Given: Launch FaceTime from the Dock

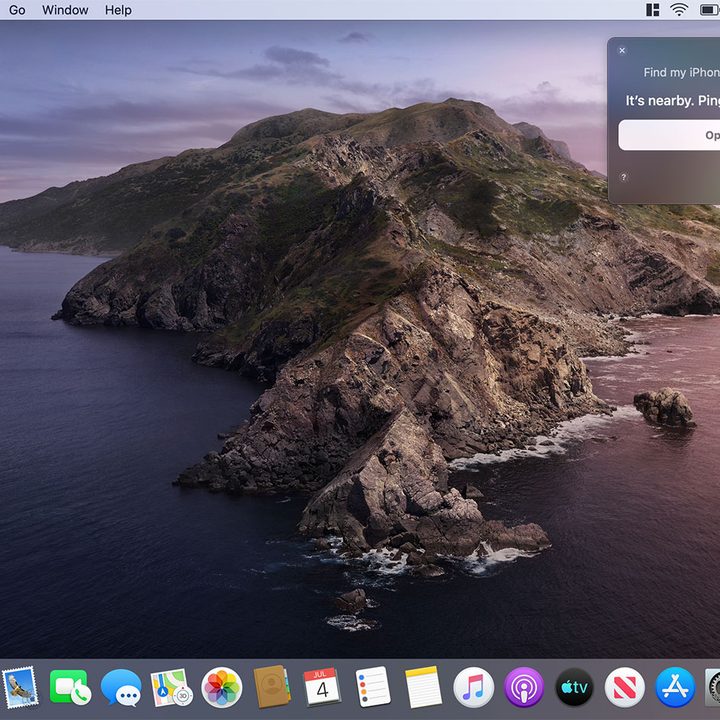Looking at the screenshot, I should click(x=70, y=687).
